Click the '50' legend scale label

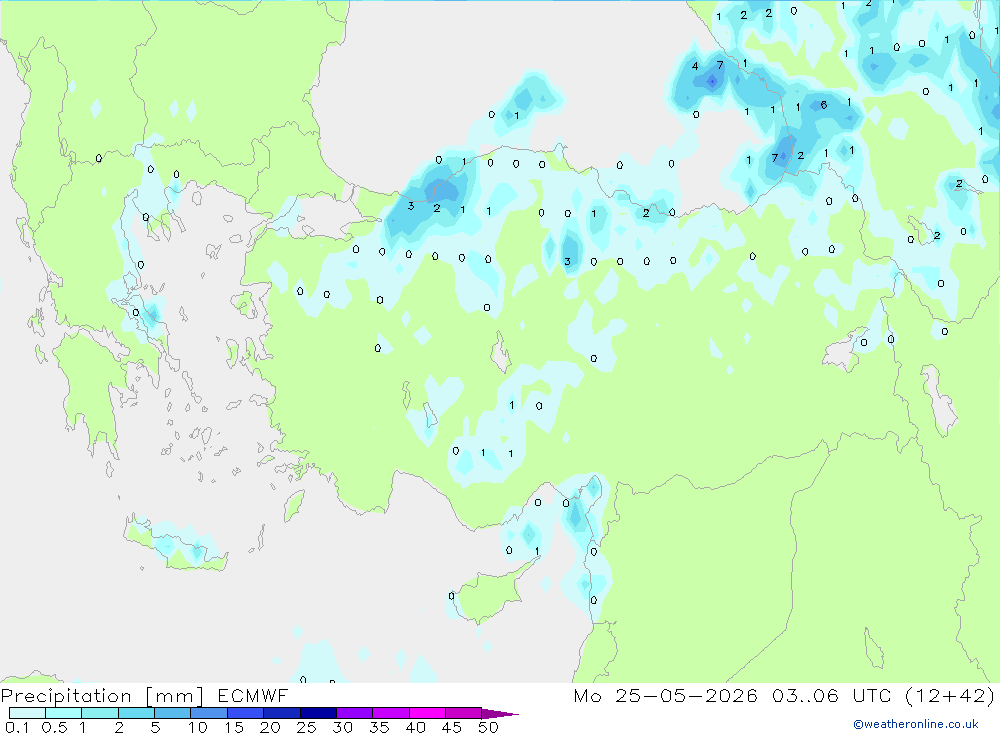click(x=488, y=727)
